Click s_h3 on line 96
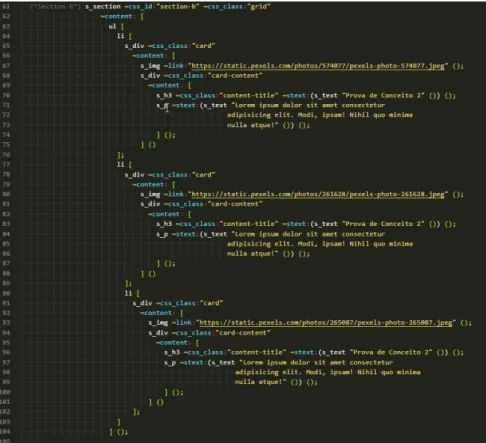Viewport: 486px width, 443px height. pyautogui.click(x=172, y=352)
